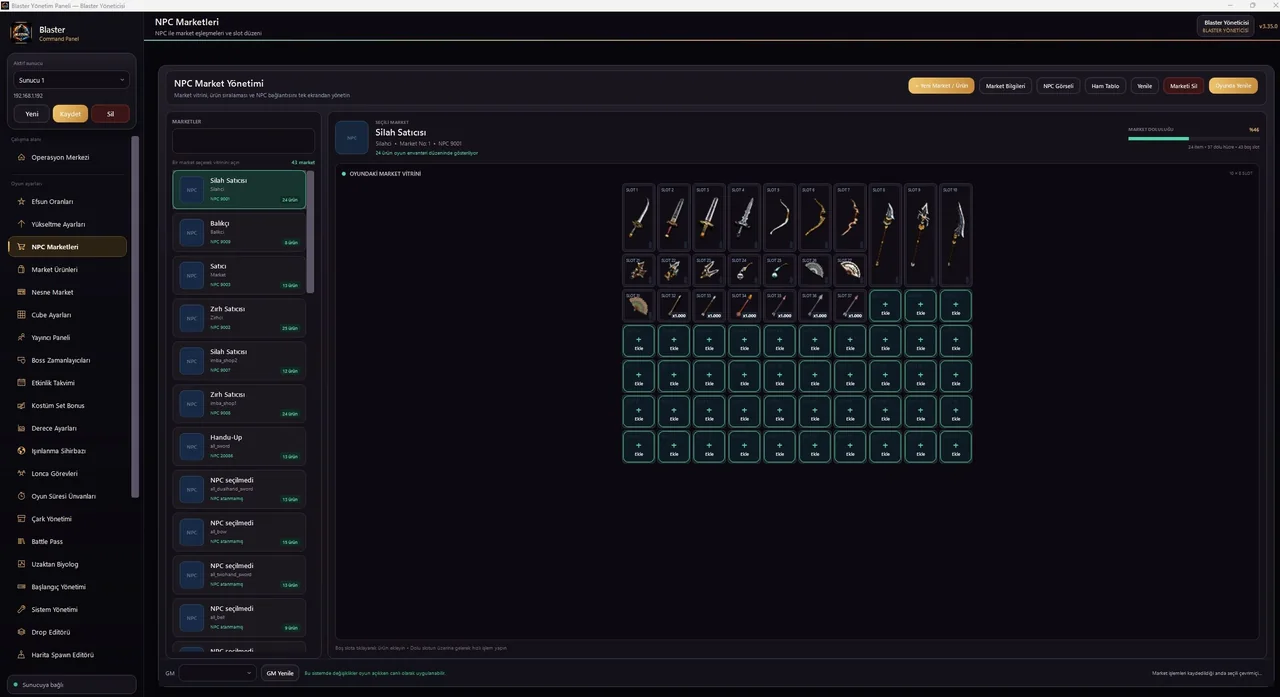Click the Blaster logo in the sidebar header
1280x697 pixels.
[x=21, y=33]
